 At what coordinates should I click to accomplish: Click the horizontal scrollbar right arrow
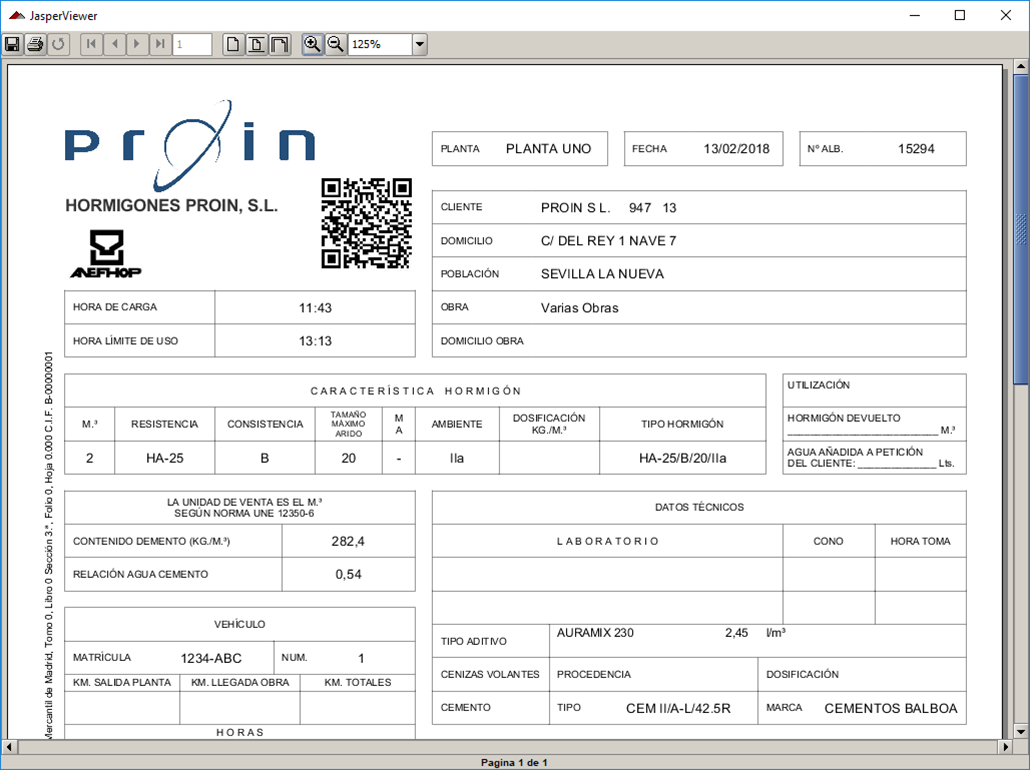coord(1006,746)
